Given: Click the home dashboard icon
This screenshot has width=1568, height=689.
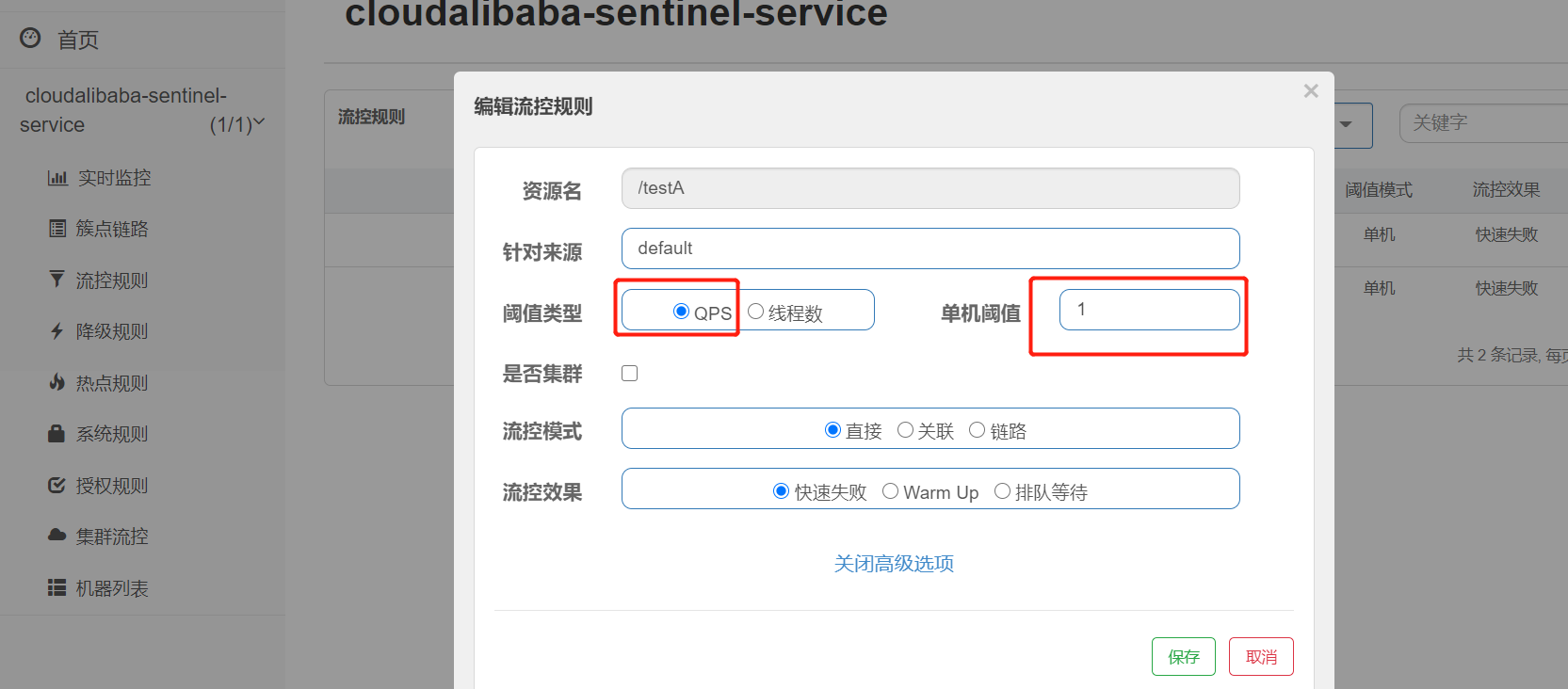Looking at the screenshot, I should [30, 38].
